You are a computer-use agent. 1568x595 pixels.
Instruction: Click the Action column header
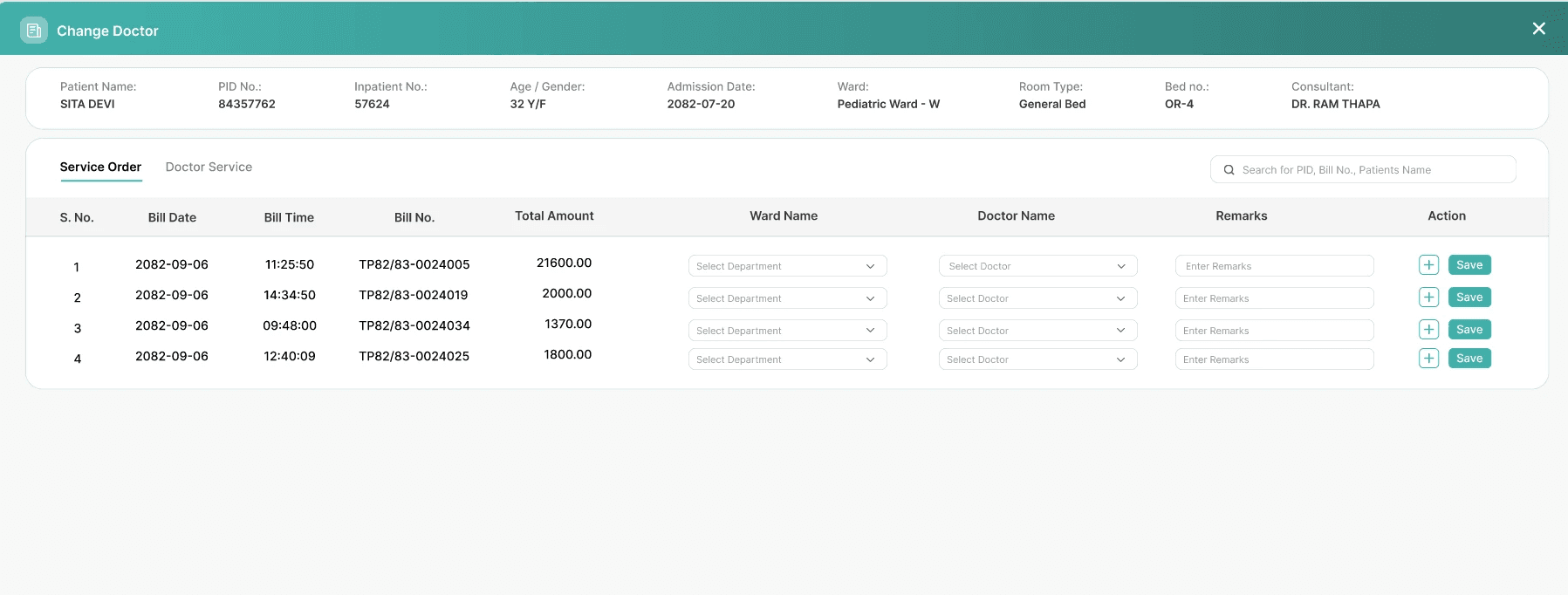[x=1447, y=215]
